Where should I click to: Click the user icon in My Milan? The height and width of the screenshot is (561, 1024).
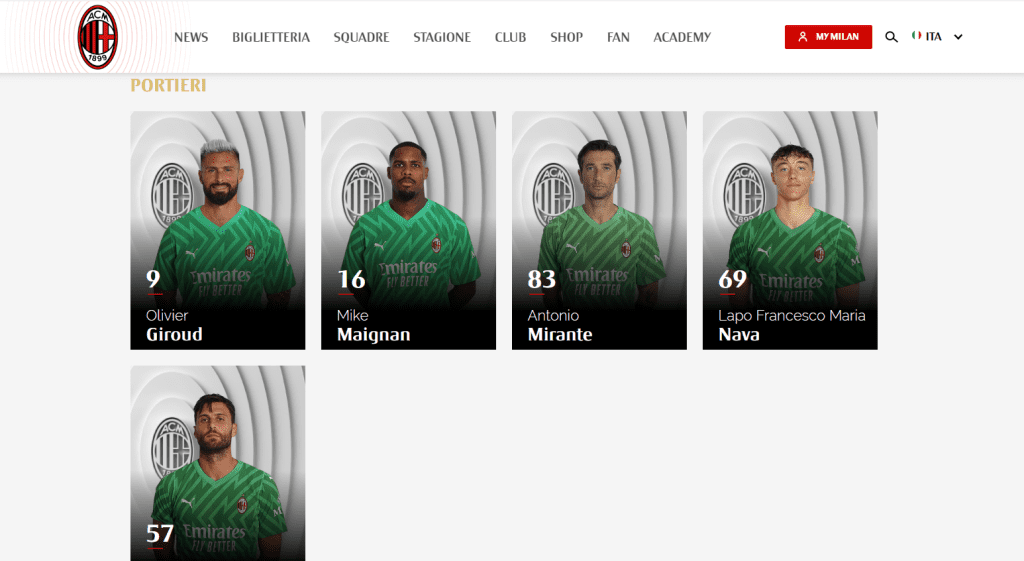pyautogui.click(x=803, y=37)
